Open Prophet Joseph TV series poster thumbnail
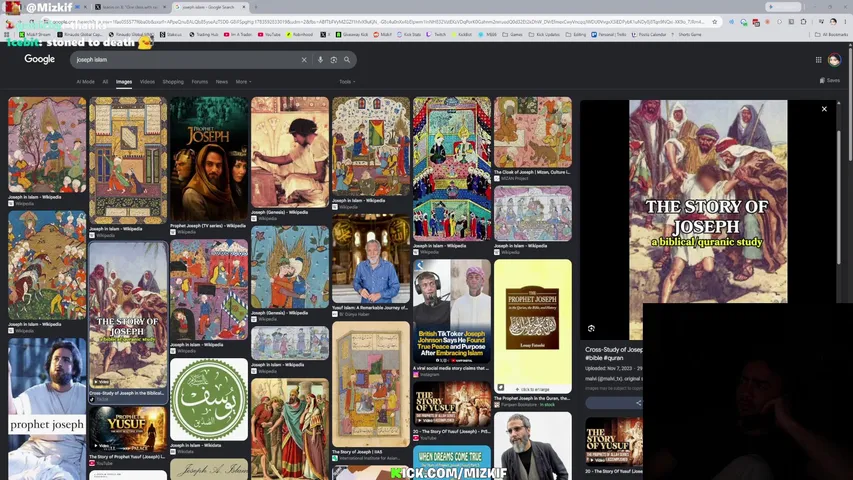Screen dimensions: 853x480 [x=209, y=159]
